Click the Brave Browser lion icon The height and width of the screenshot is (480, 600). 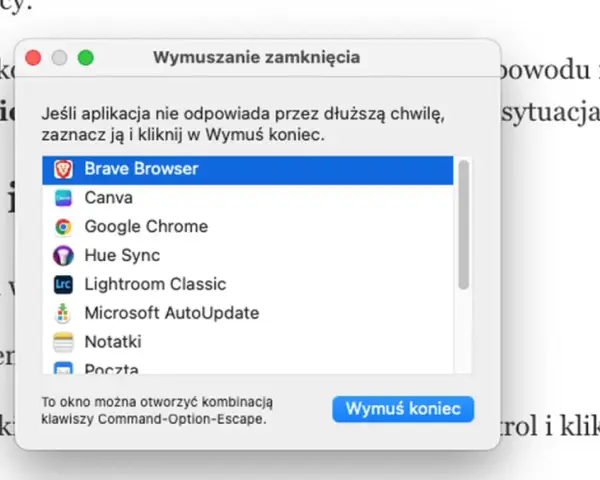coord(63,169)
